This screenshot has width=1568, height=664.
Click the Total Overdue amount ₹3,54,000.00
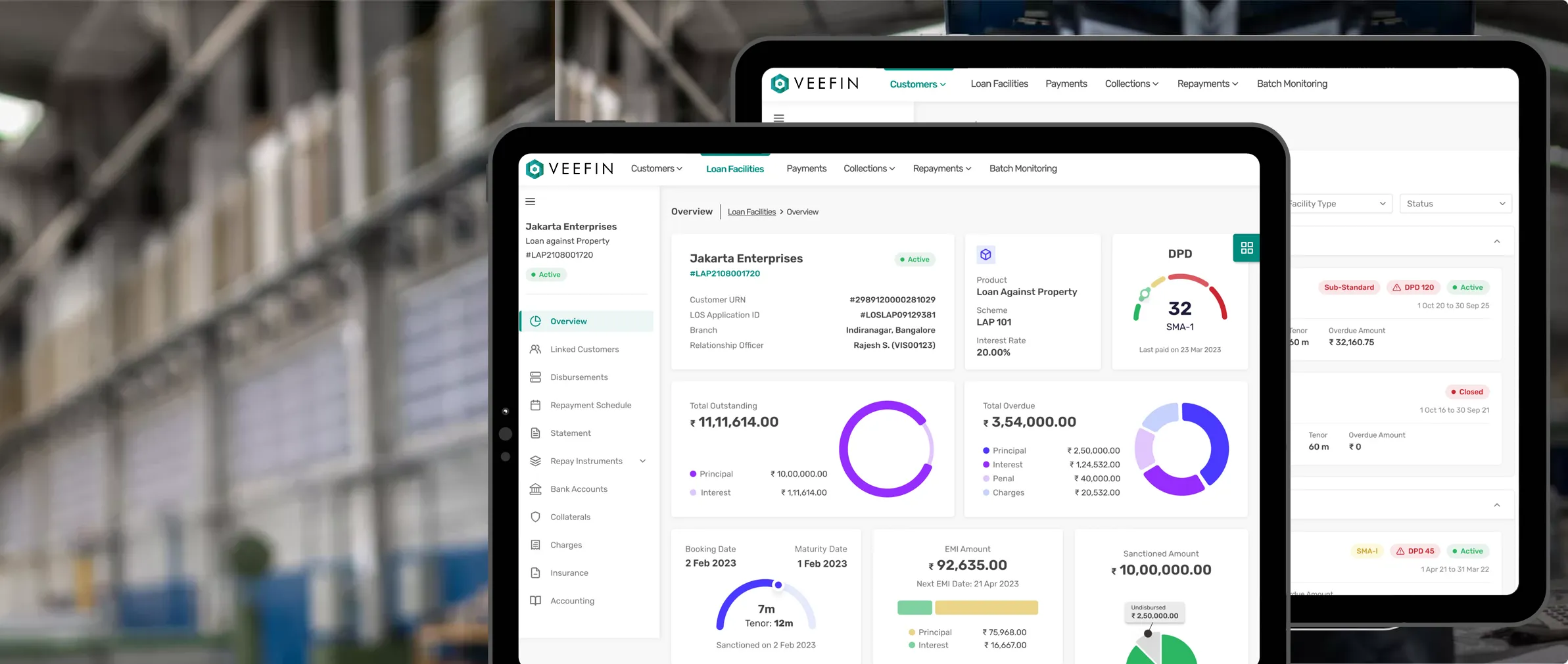click(x=1030, y=422)
